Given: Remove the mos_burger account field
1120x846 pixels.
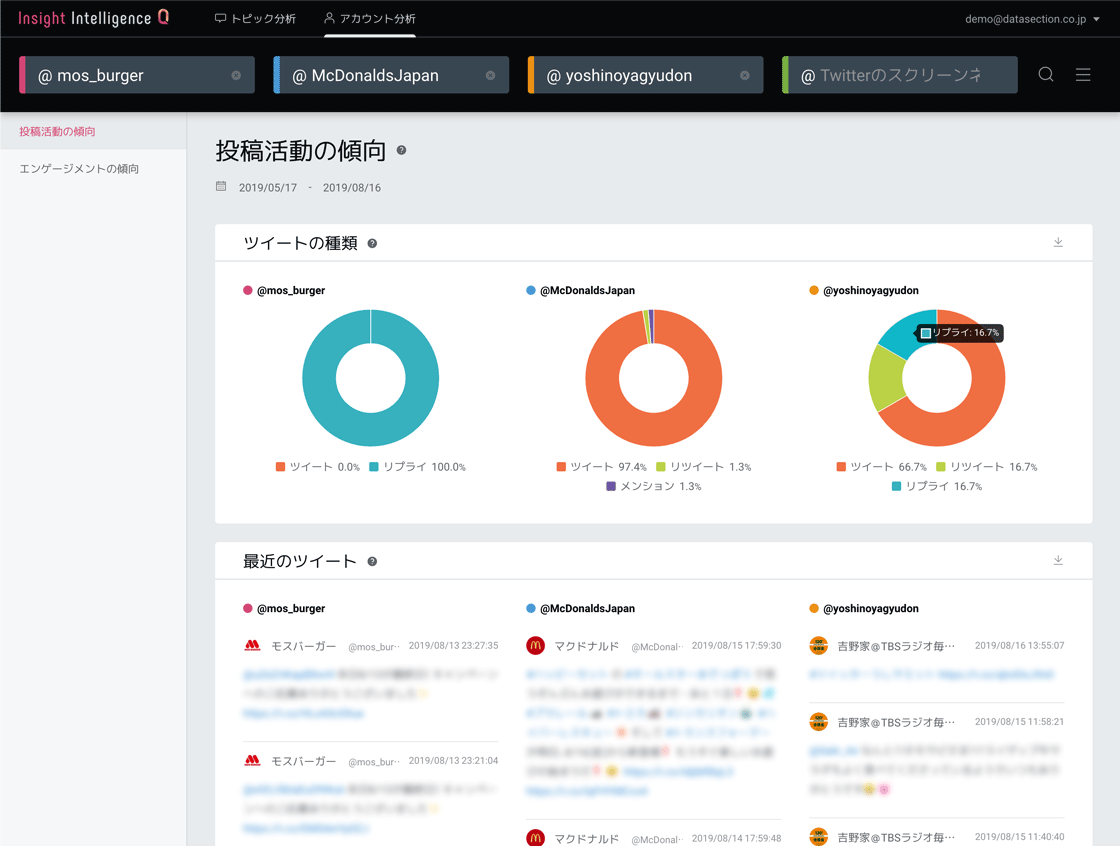Looking at the screenshot, I should [236, 75].
